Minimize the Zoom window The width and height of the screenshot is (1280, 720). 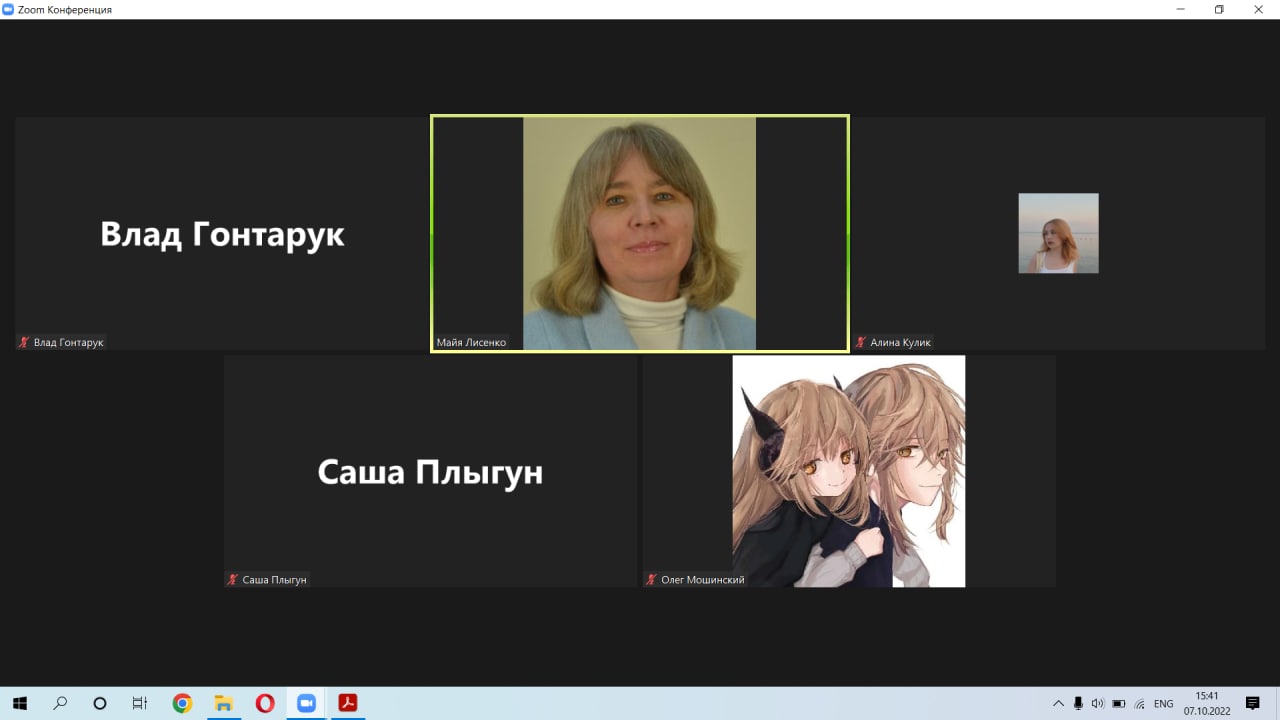click(1181, 9)
